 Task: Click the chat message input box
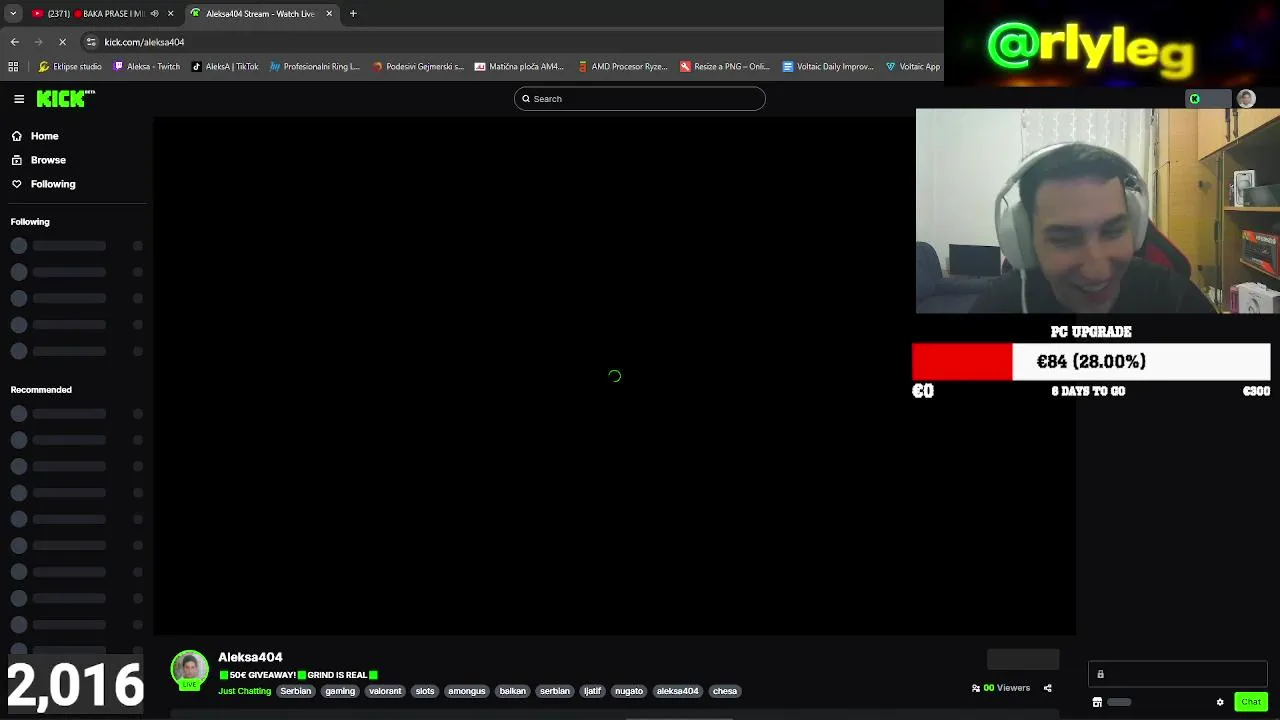click(x=1178, y=675)
